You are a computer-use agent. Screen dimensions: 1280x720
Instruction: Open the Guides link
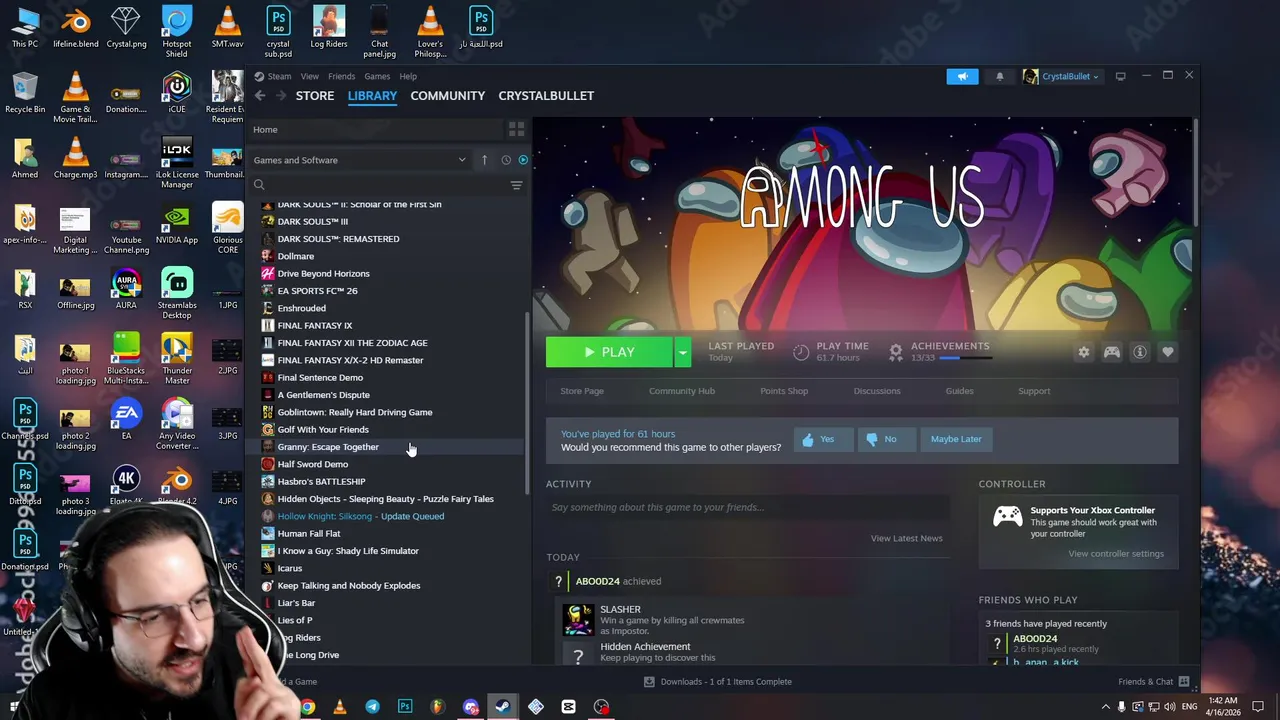959,391
